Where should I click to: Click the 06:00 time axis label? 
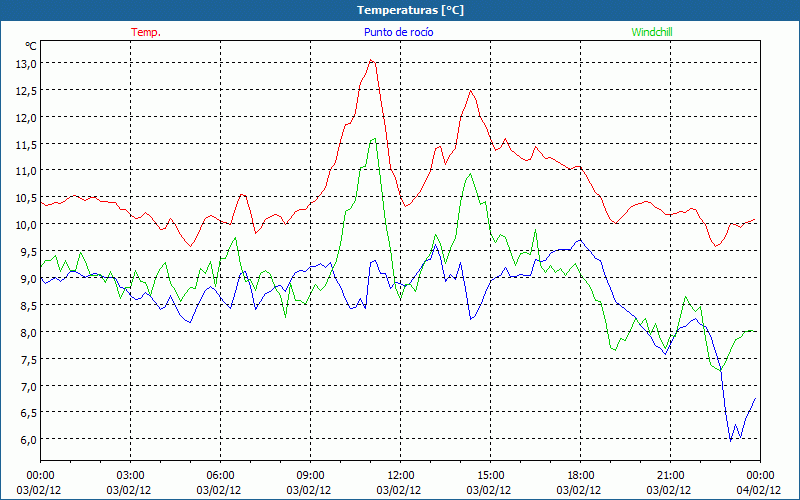coord(220,476)
